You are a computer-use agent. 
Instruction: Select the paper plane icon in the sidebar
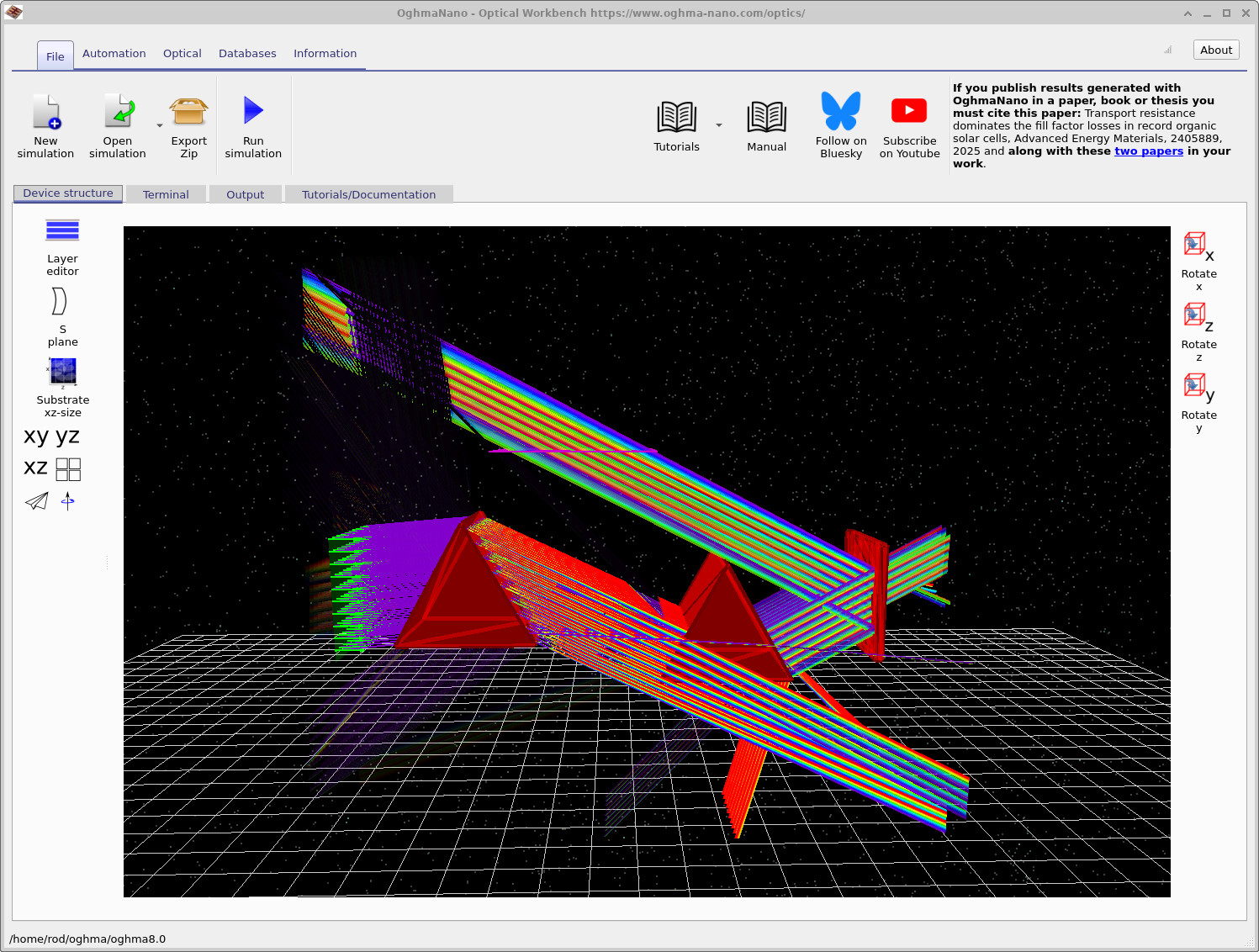(36, 501)
